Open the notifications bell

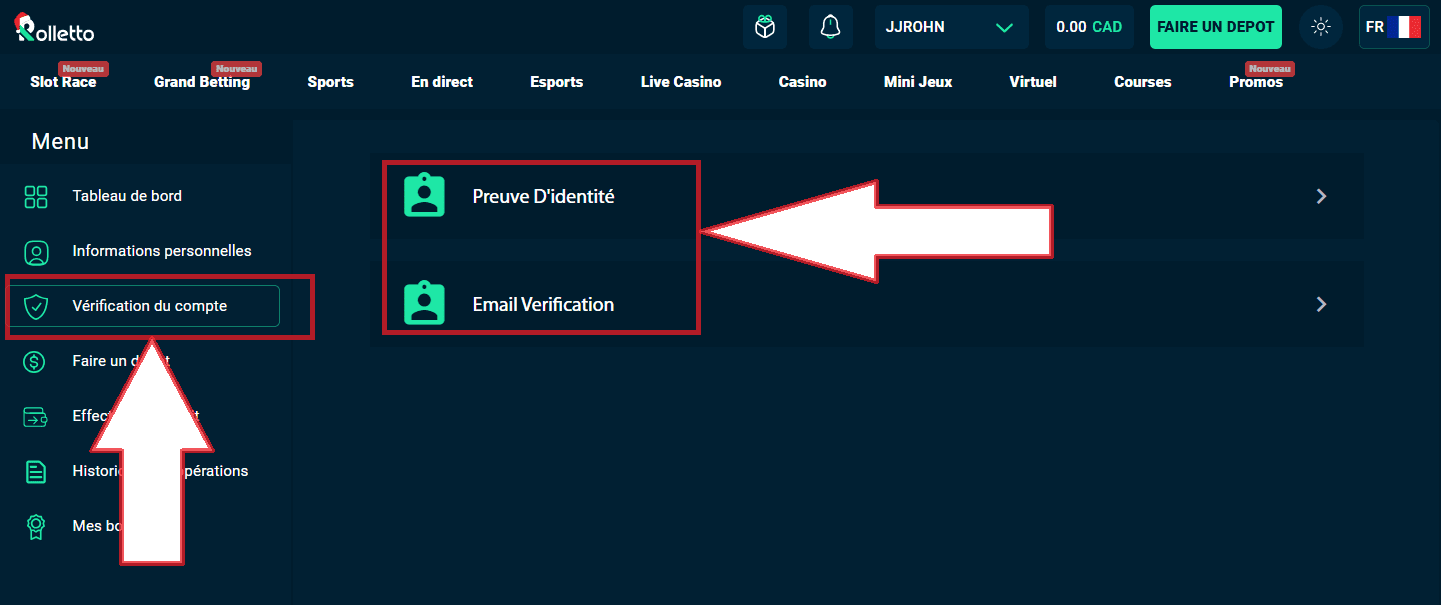point(830,27)
